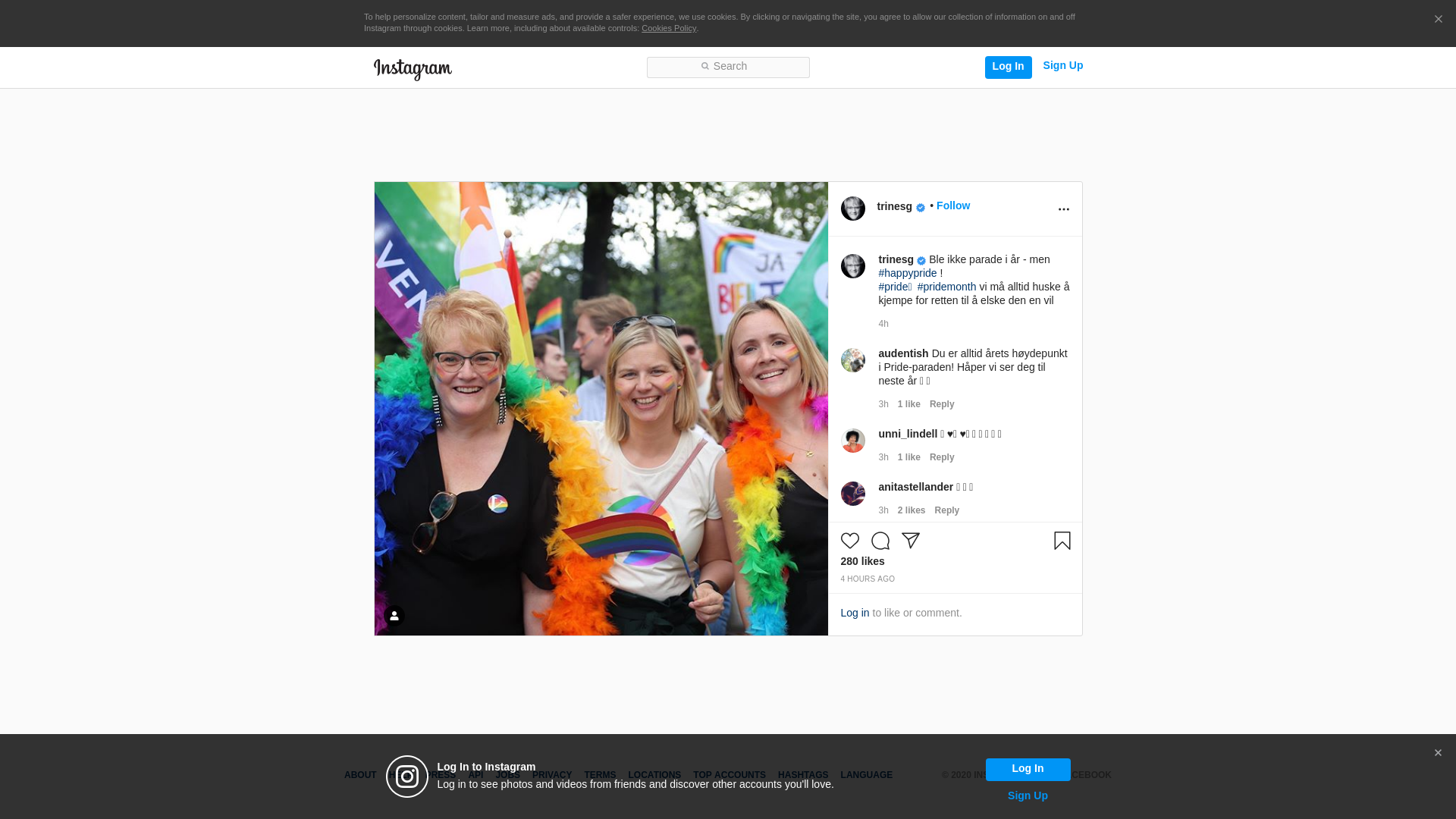Reply to audentish's comment

click(941, 404)
